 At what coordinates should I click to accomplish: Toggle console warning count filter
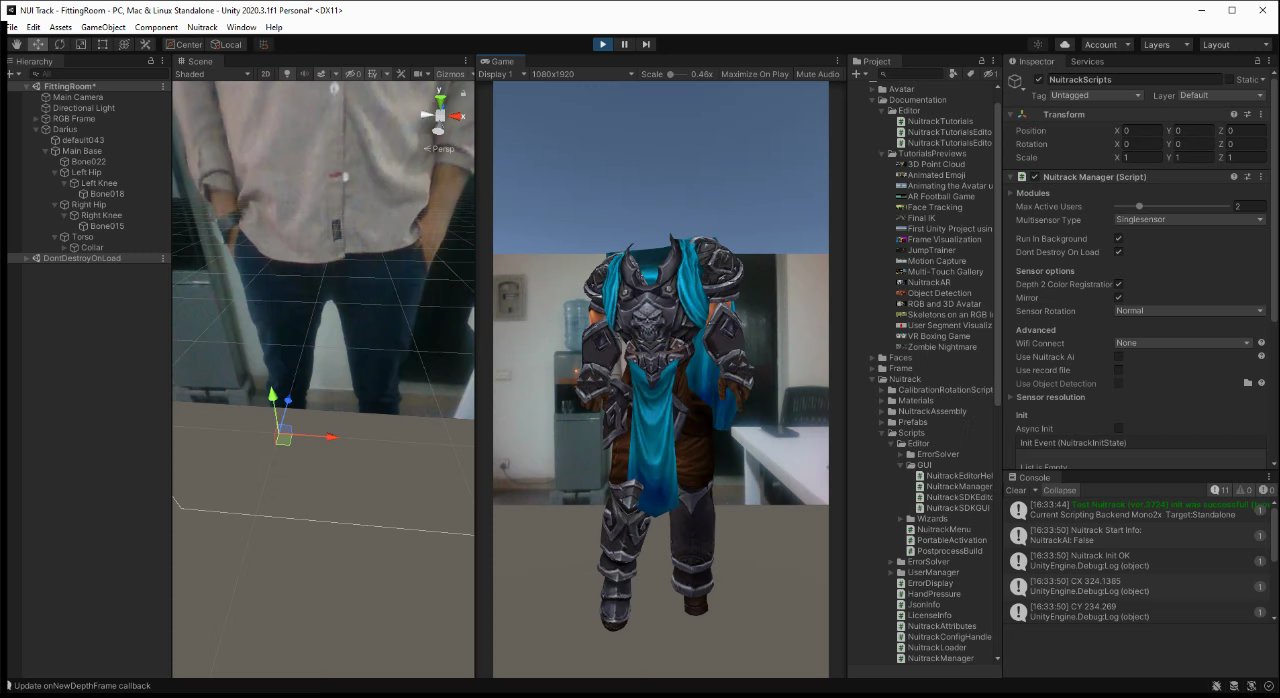click(1243, 490)
